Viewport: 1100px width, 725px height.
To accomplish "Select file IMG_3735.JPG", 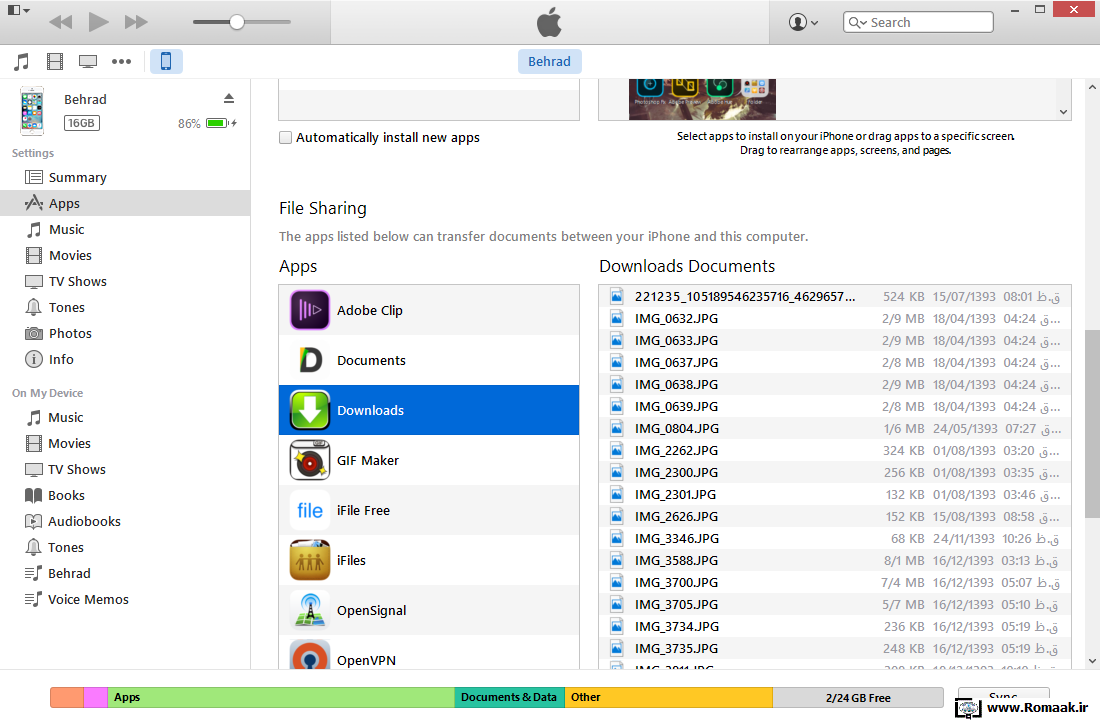I will click(x=835, y=648).
